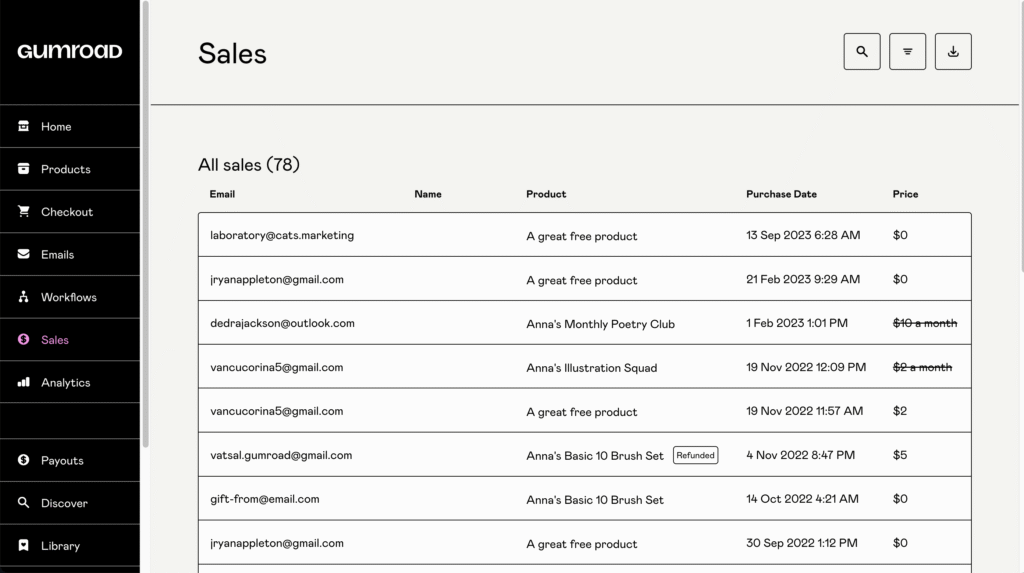This screenshot has width=1024, height=573.
Task: Open Payouts in the sidebar
Action: point(62,461)
